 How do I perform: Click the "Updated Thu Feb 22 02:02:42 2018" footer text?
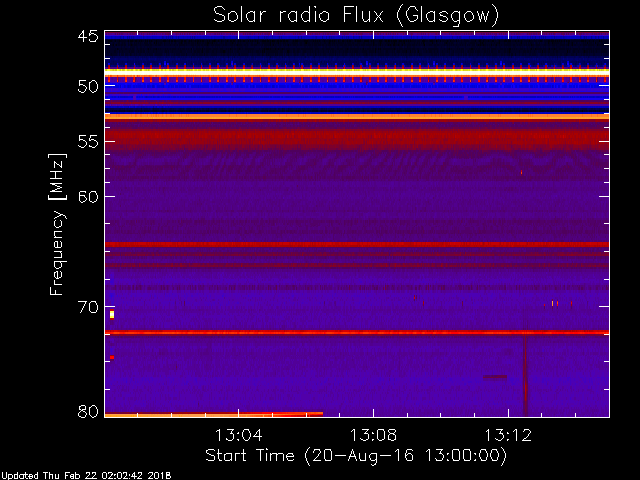(86, 476)
